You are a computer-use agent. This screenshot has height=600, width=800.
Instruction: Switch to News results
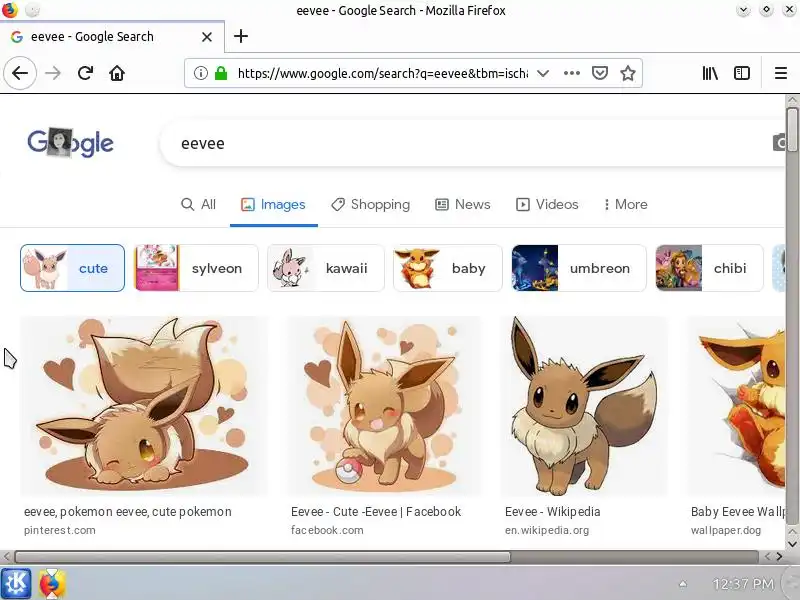click(463, 205)
